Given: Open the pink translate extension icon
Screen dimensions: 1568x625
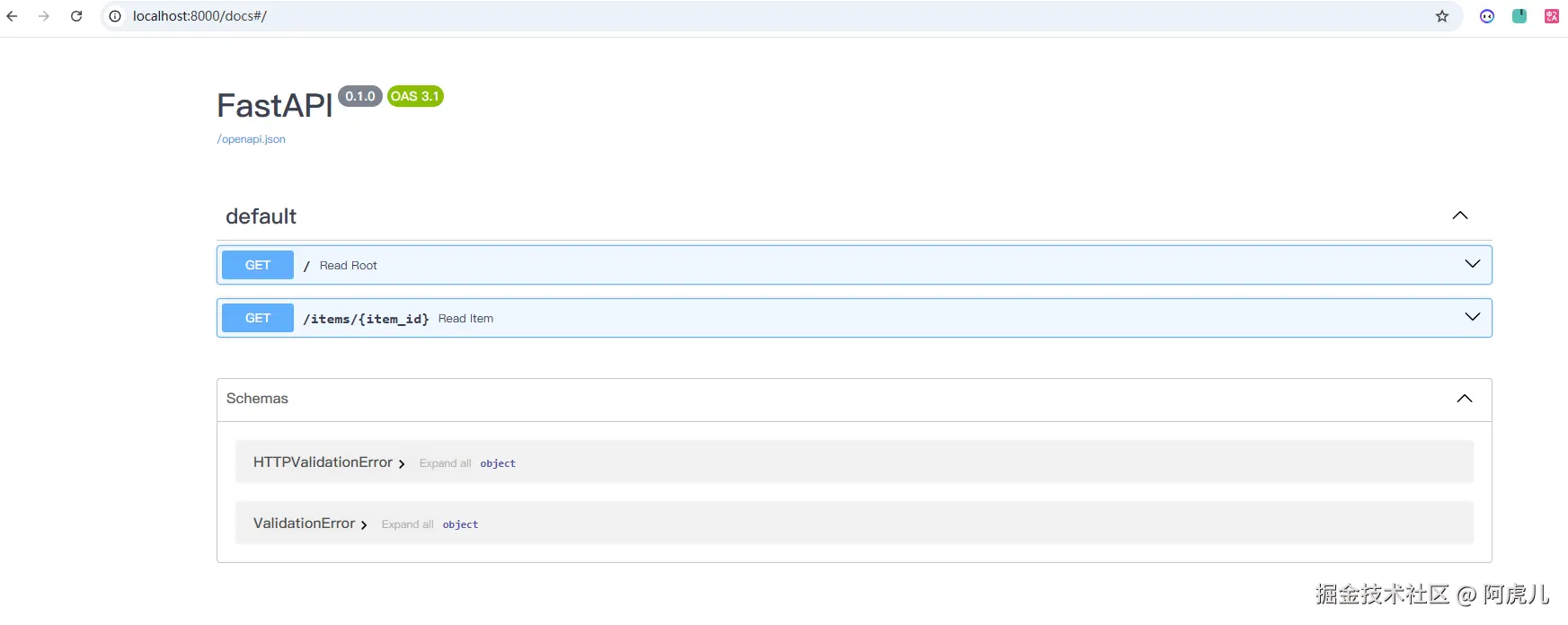Looking at the screenshot, I should 1552,16.
